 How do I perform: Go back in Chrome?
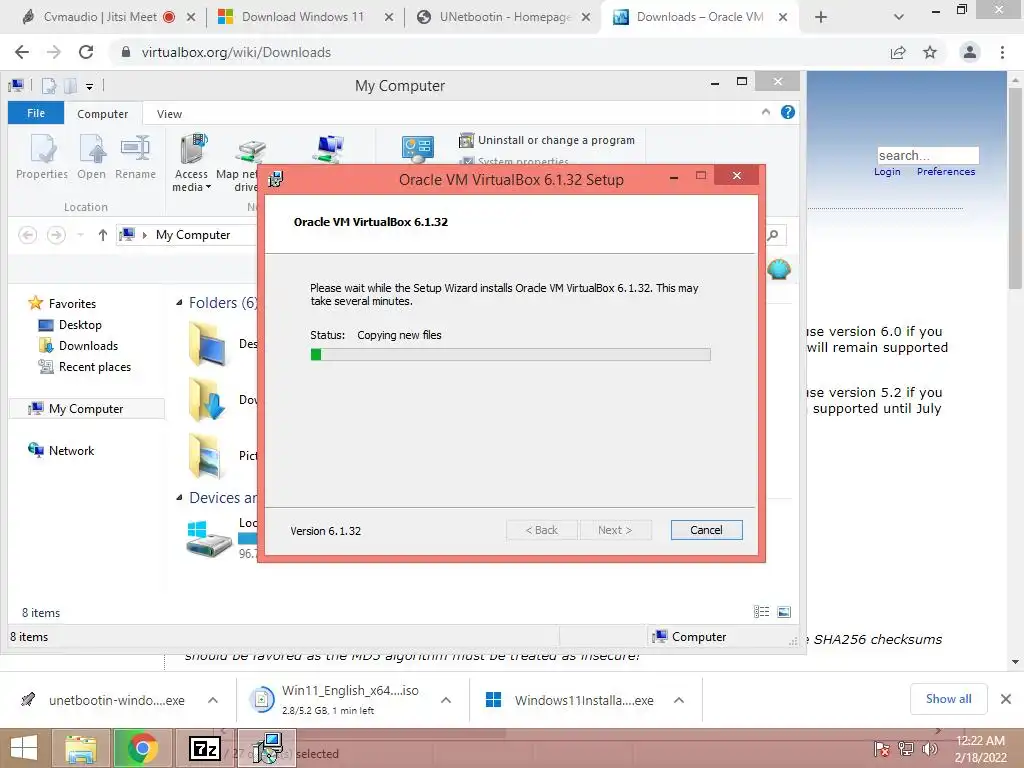pos(22,52)
